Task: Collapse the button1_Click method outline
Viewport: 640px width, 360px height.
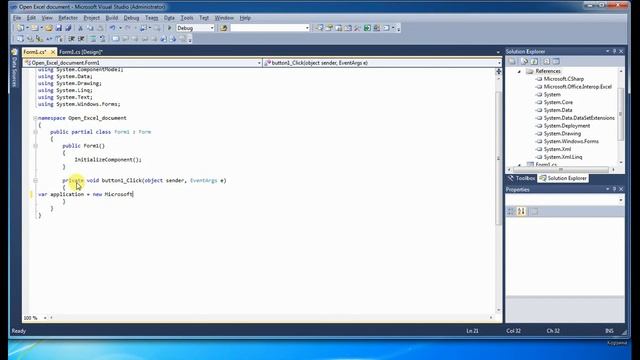Action: pyautogui.click(x=35, y=180)
